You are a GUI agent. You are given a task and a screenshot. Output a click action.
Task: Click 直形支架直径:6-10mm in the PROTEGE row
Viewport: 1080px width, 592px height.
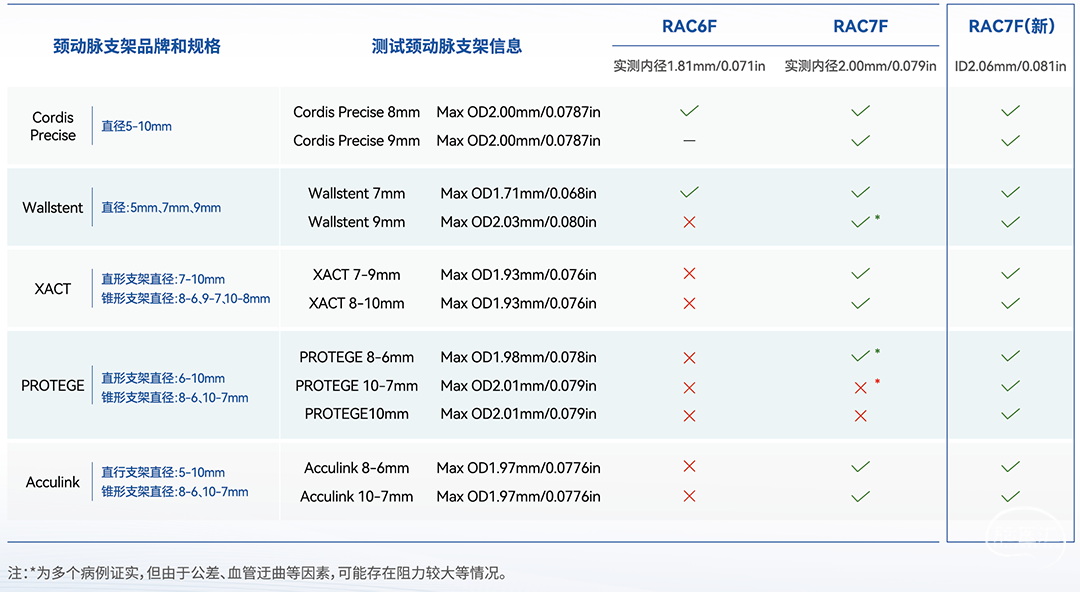click(163, 378)
